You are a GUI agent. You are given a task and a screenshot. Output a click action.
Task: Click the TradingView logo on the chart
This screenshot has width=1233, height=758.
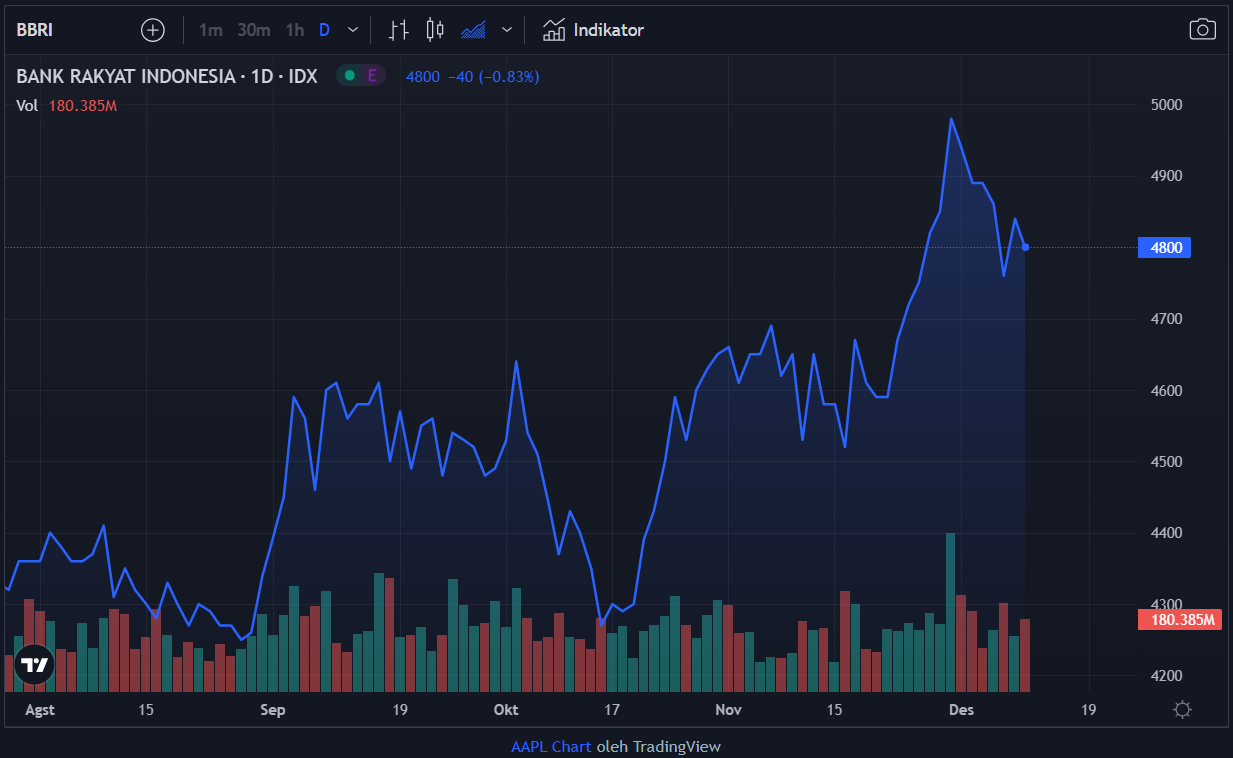point(34,665)
